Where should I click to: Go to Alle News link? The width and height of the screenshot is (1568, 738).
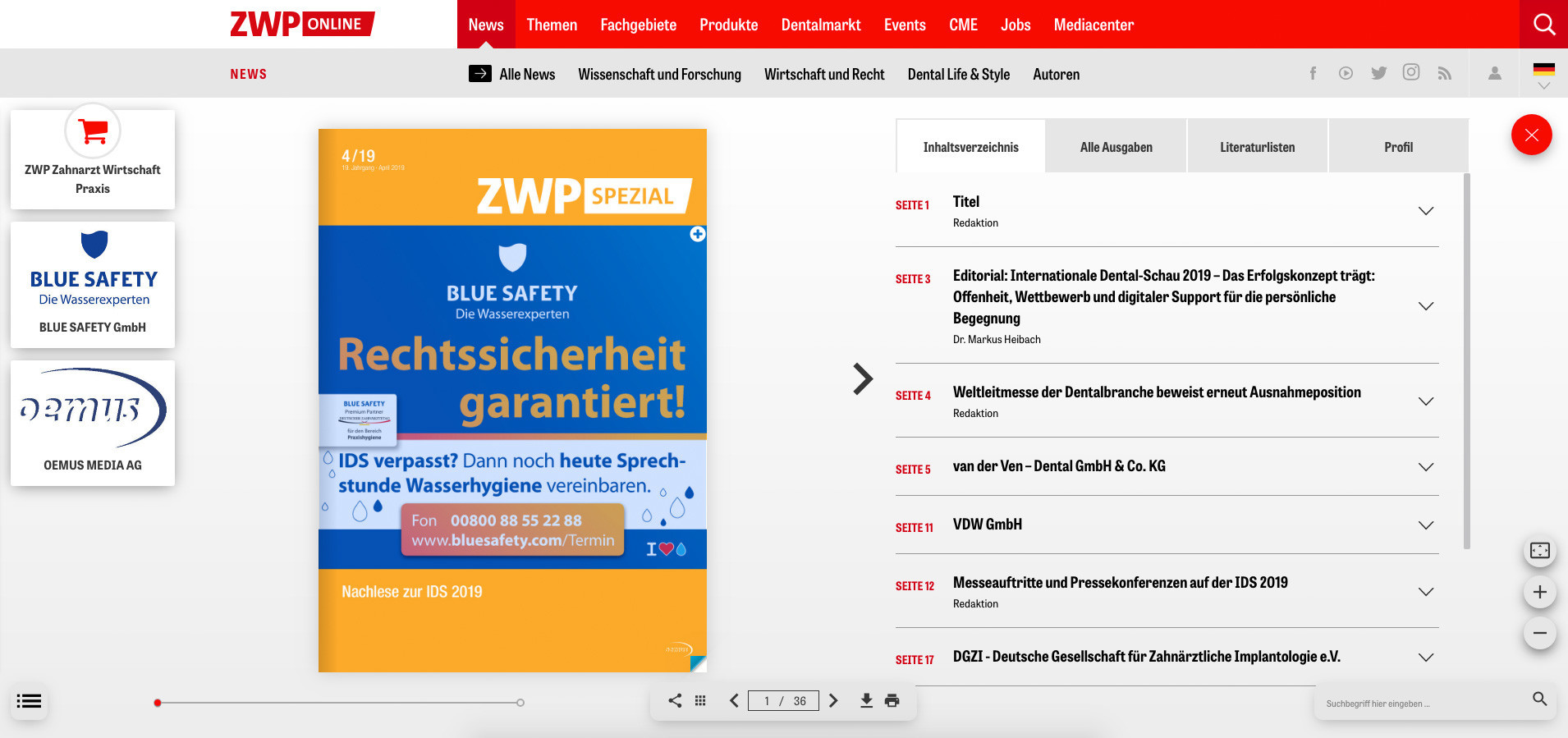click(x=527, y=74)
